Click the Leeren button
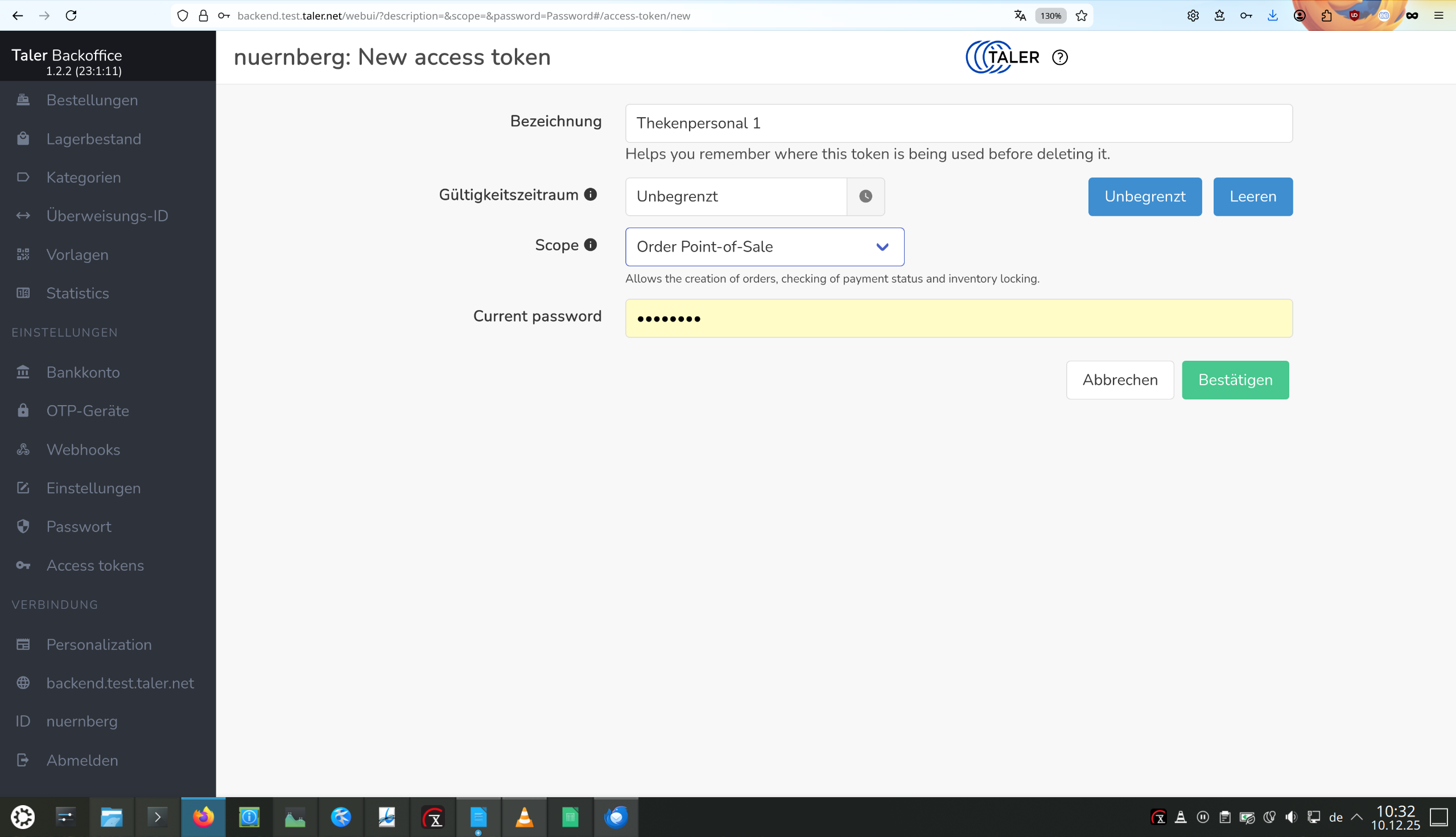 coord(1252,197)
